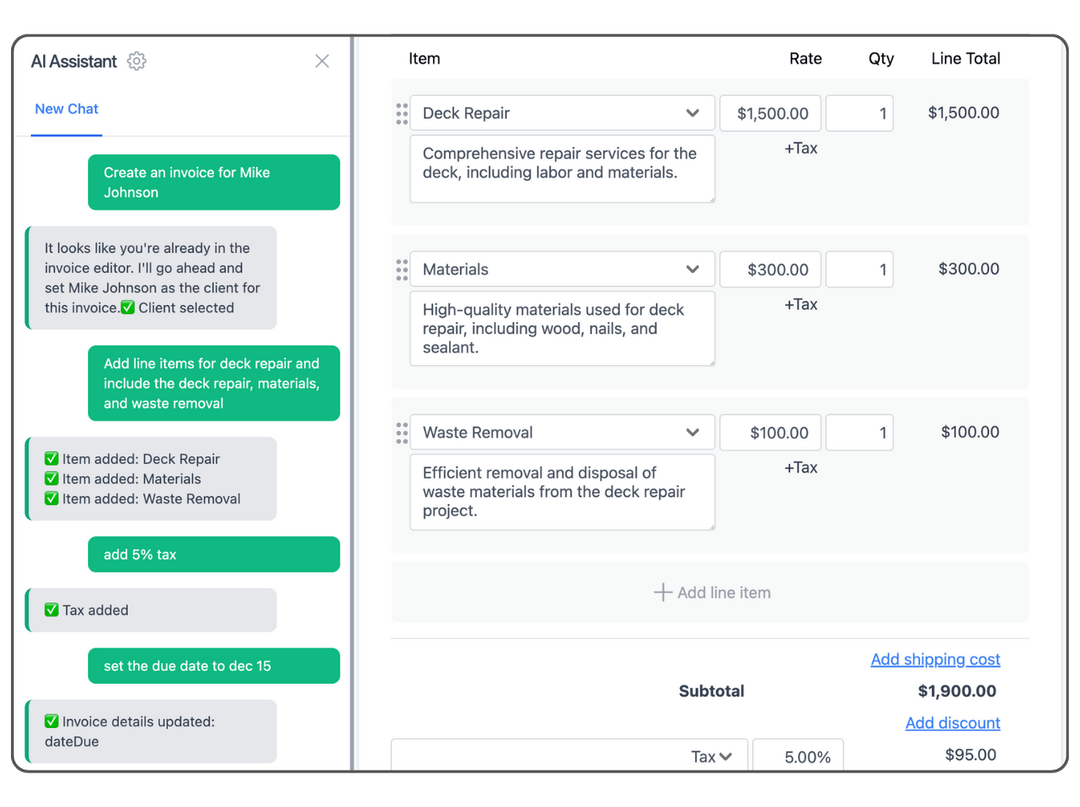Screen dimensions: 1080x807
Task: Open the Deck Repair item dropdown
Action: click(x=693, y=113)
